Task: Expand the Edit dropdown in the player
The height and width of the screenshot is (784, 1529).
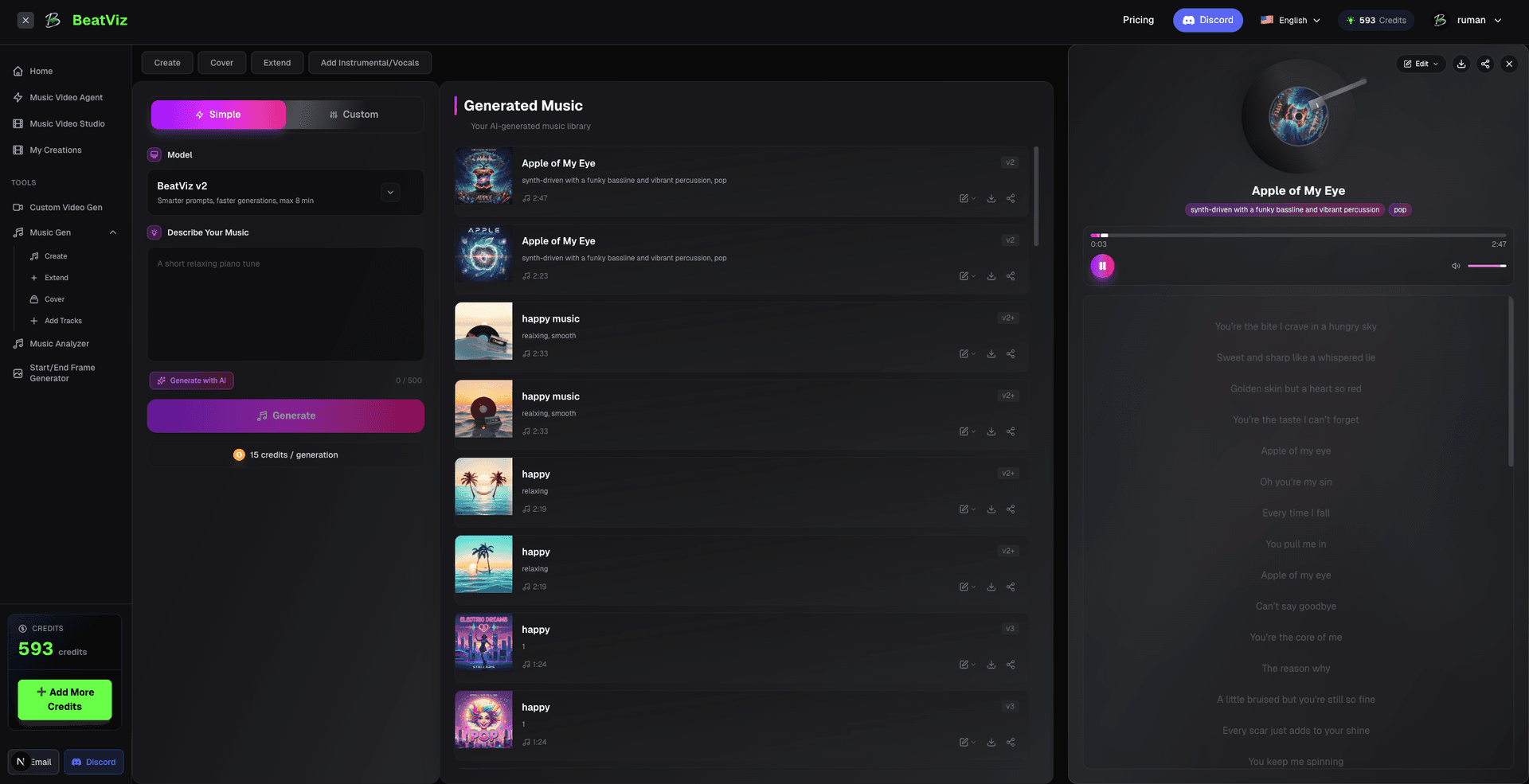Action: (1421, 64)
